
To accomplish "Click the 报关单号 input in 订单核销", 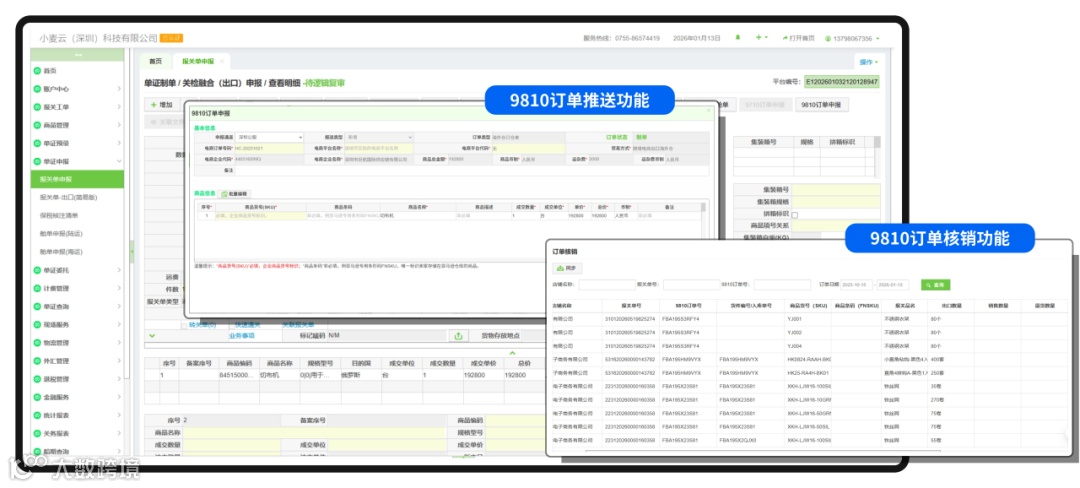I will 692,284.
